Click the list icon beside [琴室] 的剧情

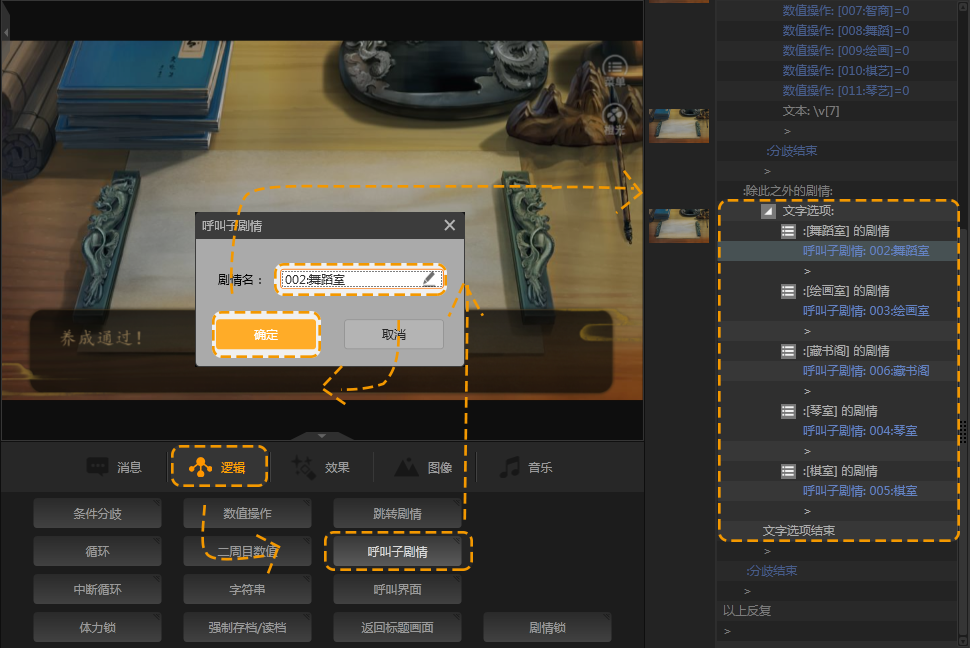788,411
